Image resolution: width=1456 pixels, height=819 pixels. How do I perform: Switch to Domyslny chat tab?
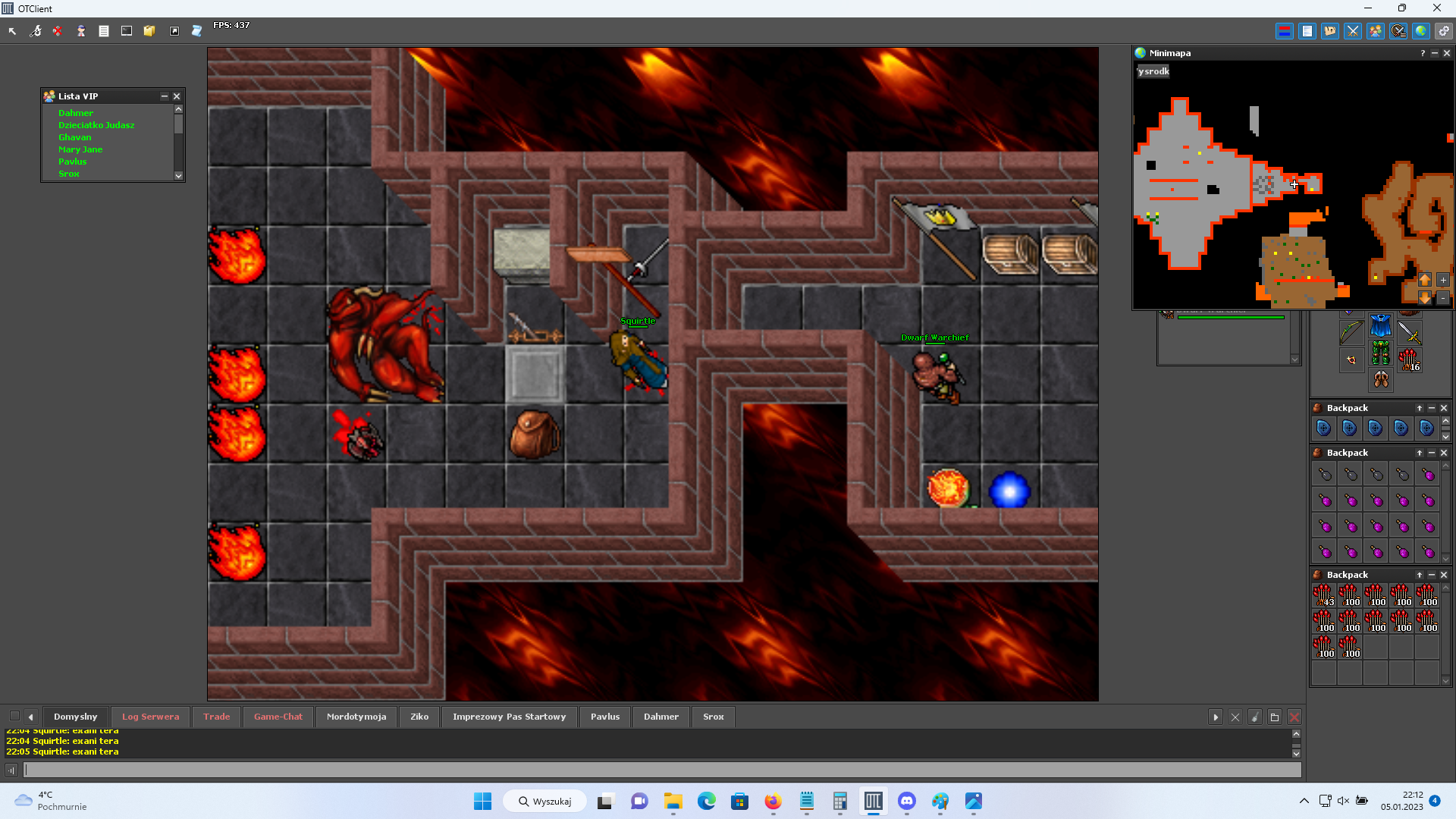coord(75,717)
